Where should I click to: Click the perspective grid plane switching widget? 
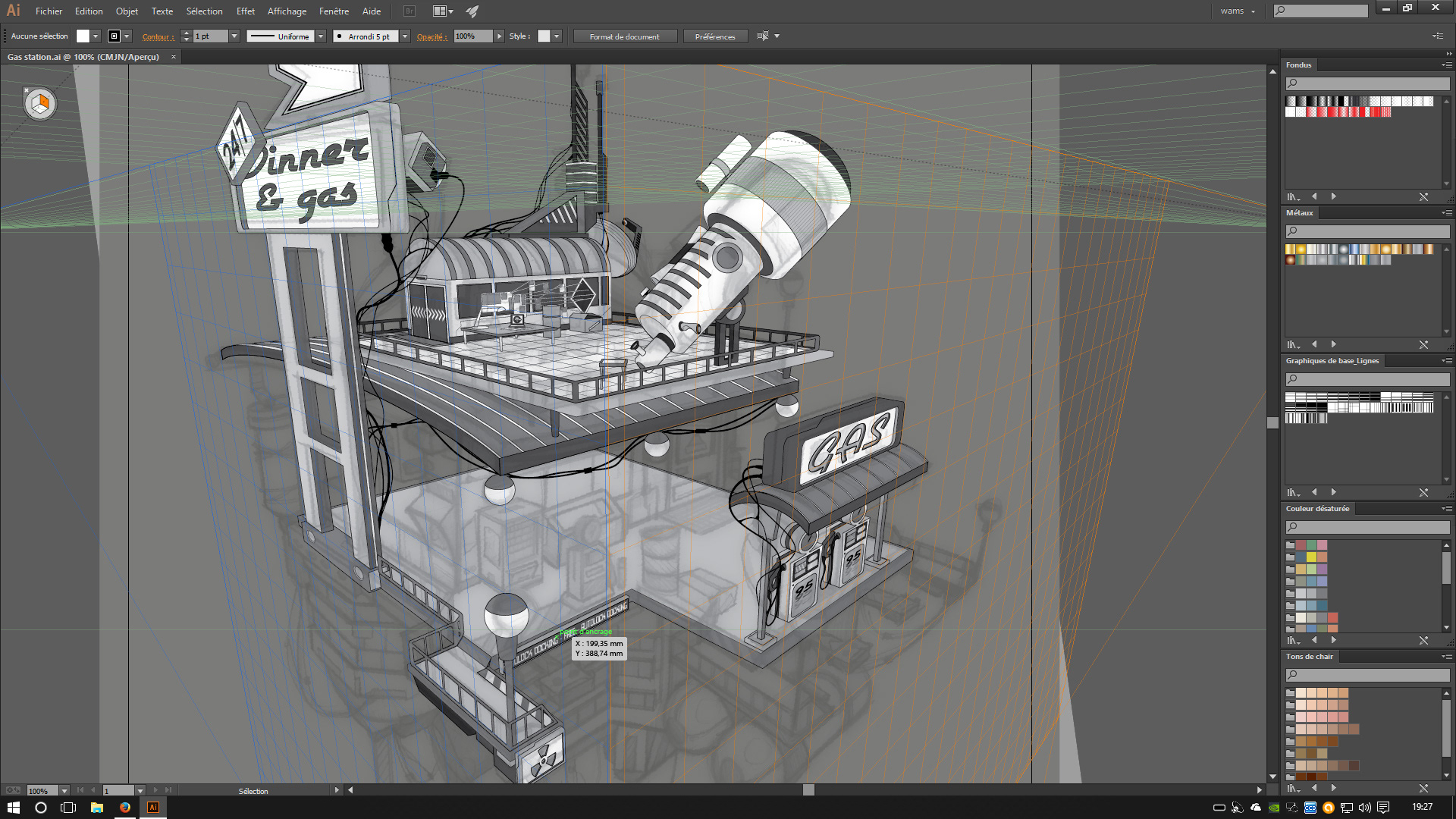coord(40,103)
